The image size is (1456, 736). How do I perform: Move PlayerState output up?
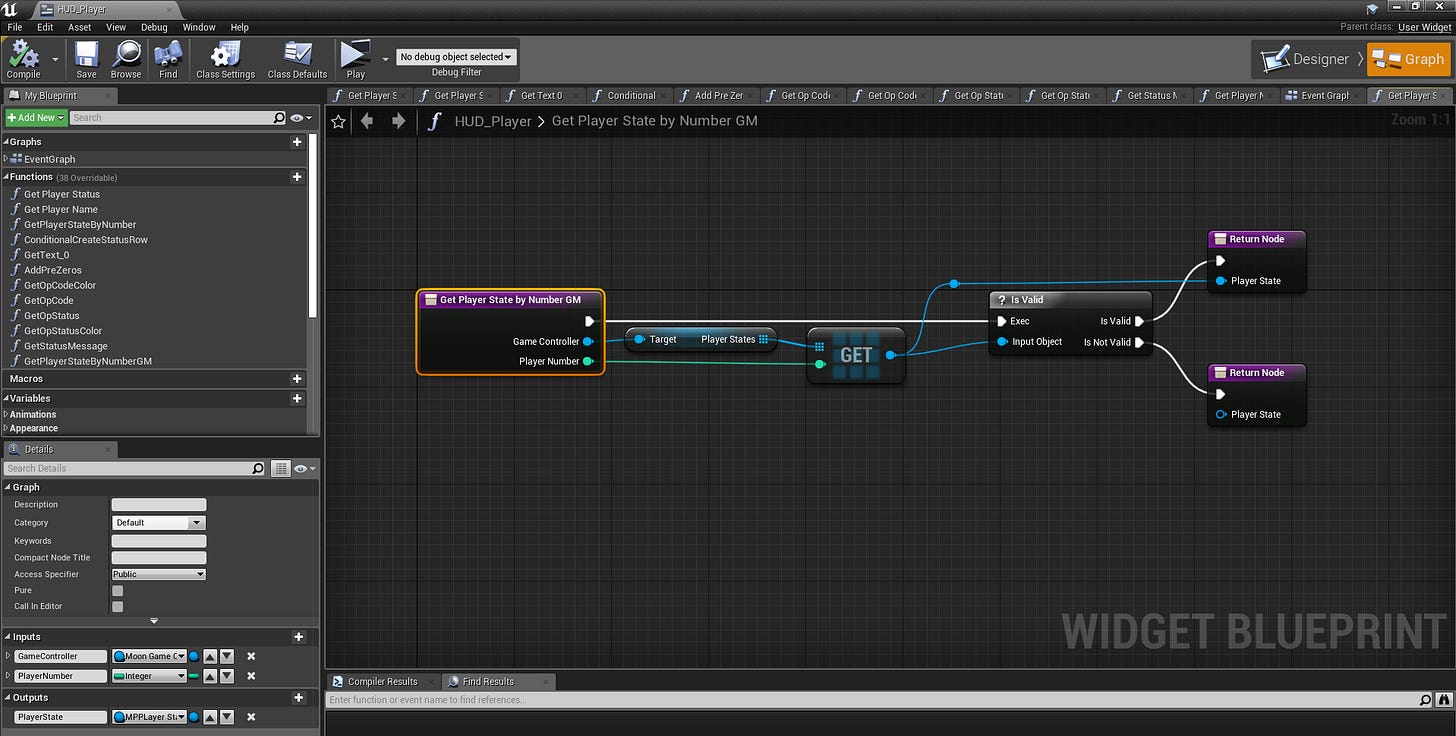[x=210, y=717]
